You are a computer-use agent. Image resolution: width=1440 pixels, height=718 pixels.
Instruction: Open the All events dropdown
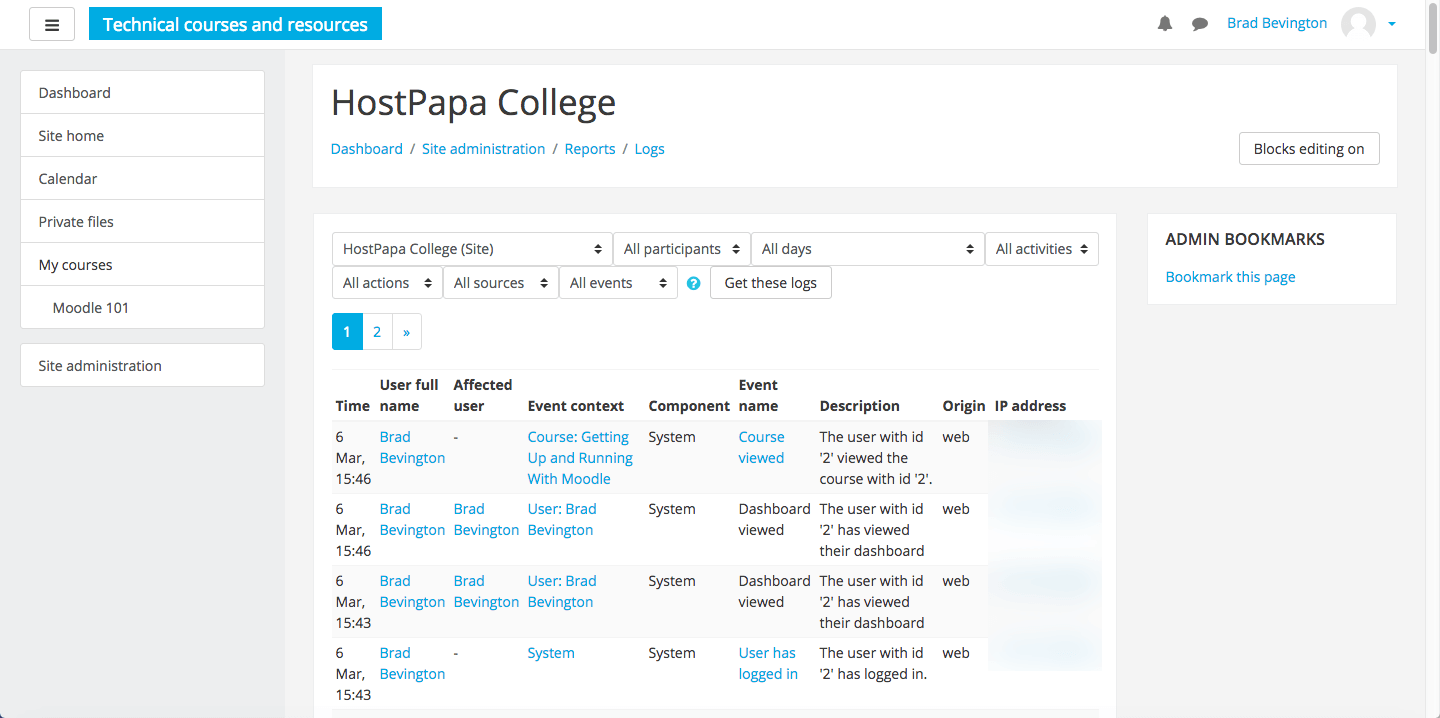click(618, 283)
